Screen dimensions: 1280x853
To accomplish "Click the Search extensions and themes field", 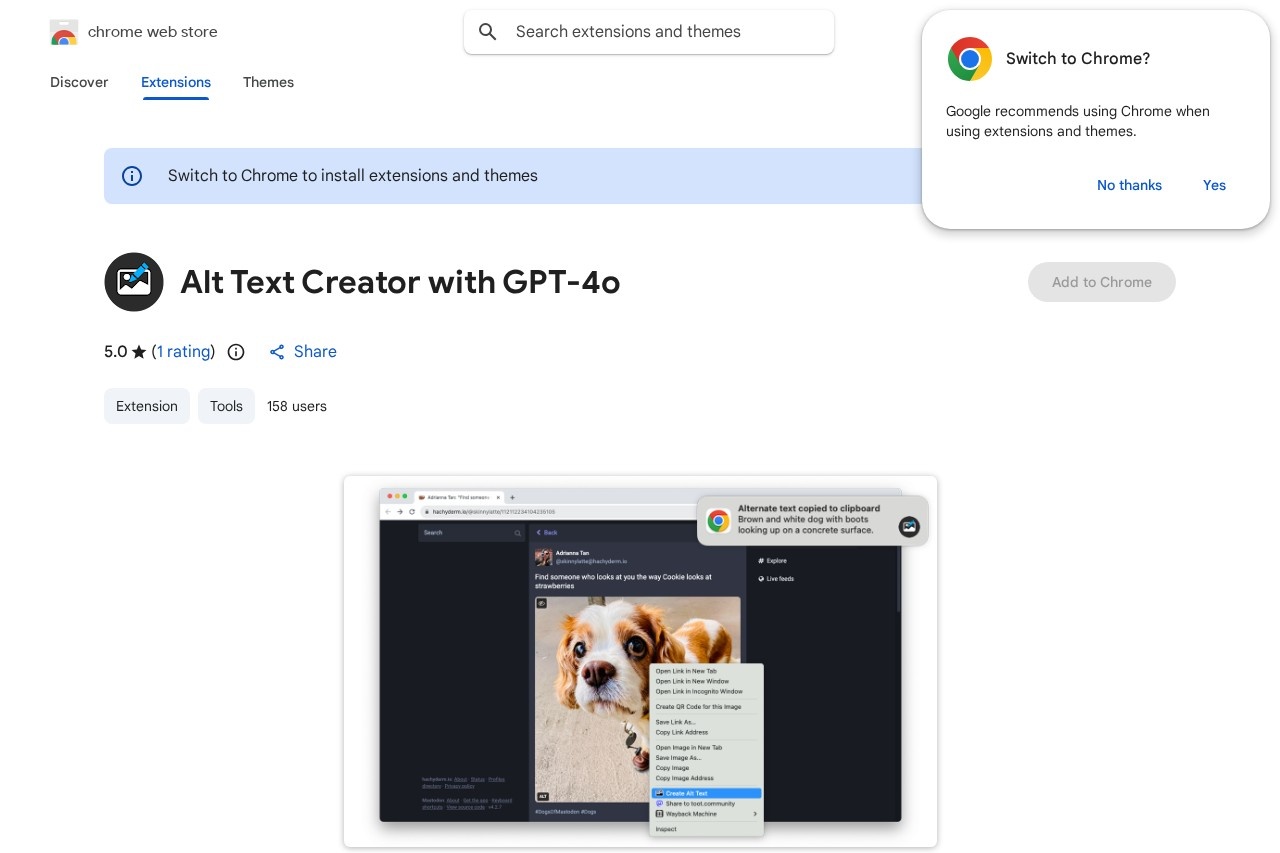I will pyautogui.click(x=649, y=31).
